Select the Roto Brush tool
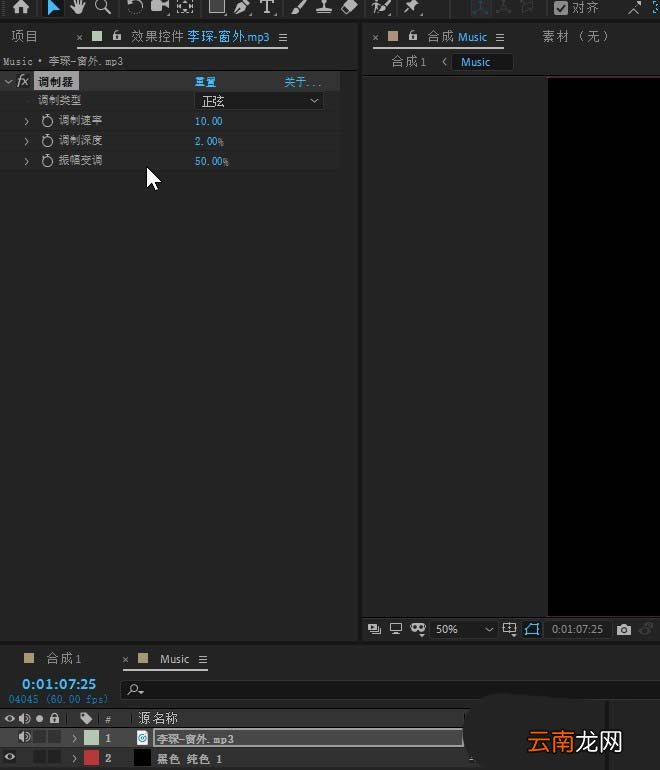 tap(381, 6)
